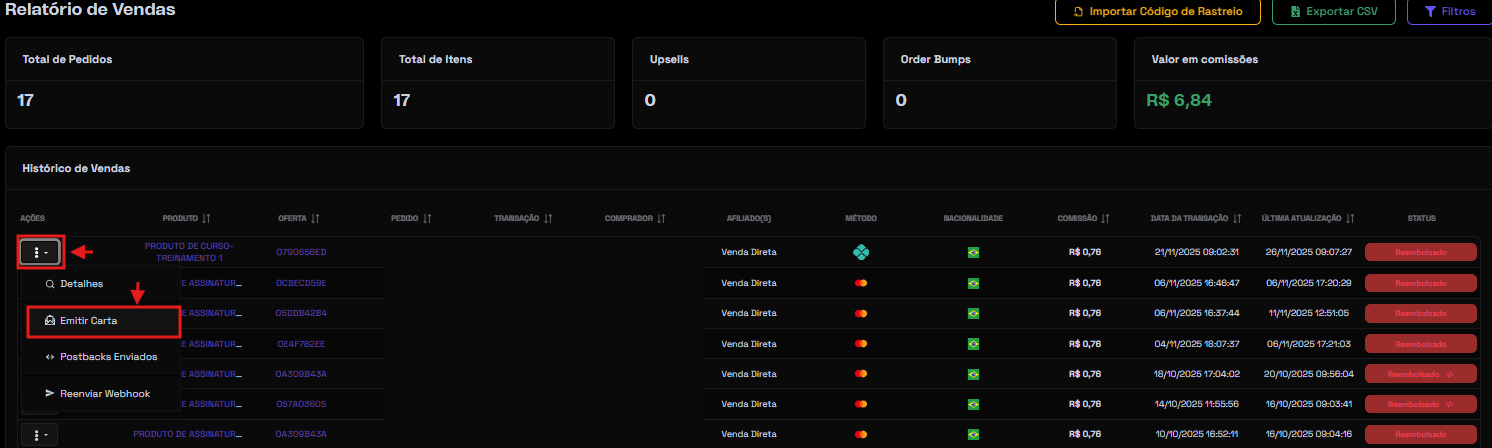Viewport: 1492px width, 448px height.
Task: Click the Mastercard icon in second row
Action: tap(860, 283)
